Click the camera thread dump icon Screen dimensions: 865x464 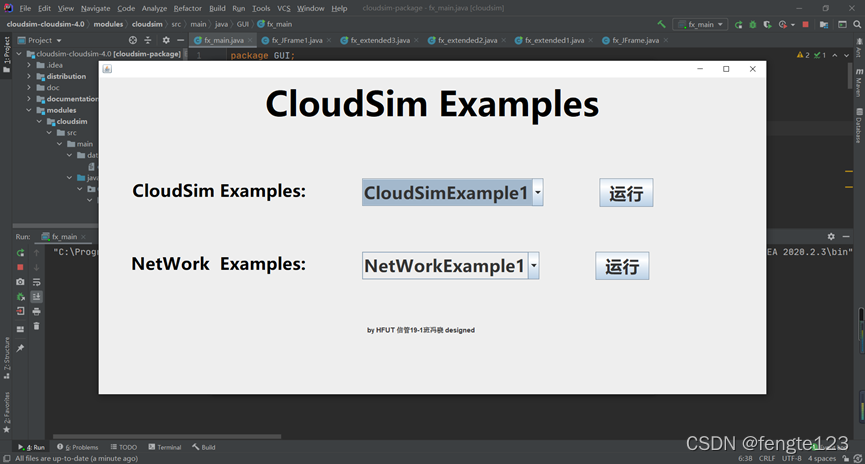tap(20, 282)
